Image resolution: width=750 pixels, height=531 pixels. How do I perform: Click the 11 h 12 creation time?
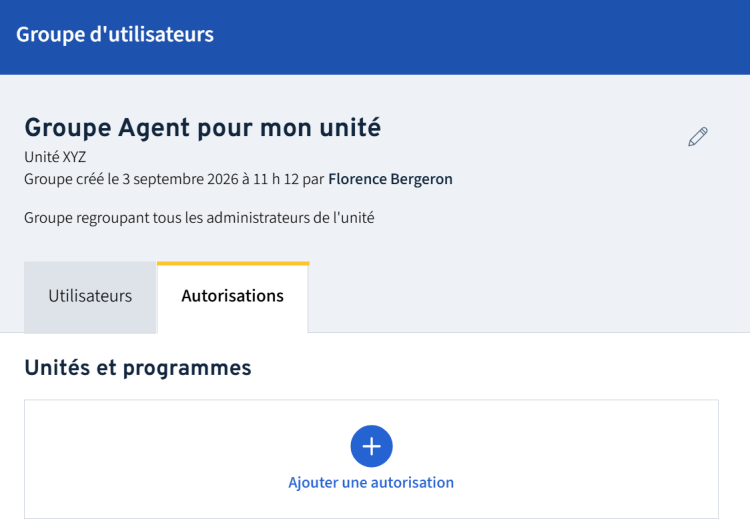276,179
